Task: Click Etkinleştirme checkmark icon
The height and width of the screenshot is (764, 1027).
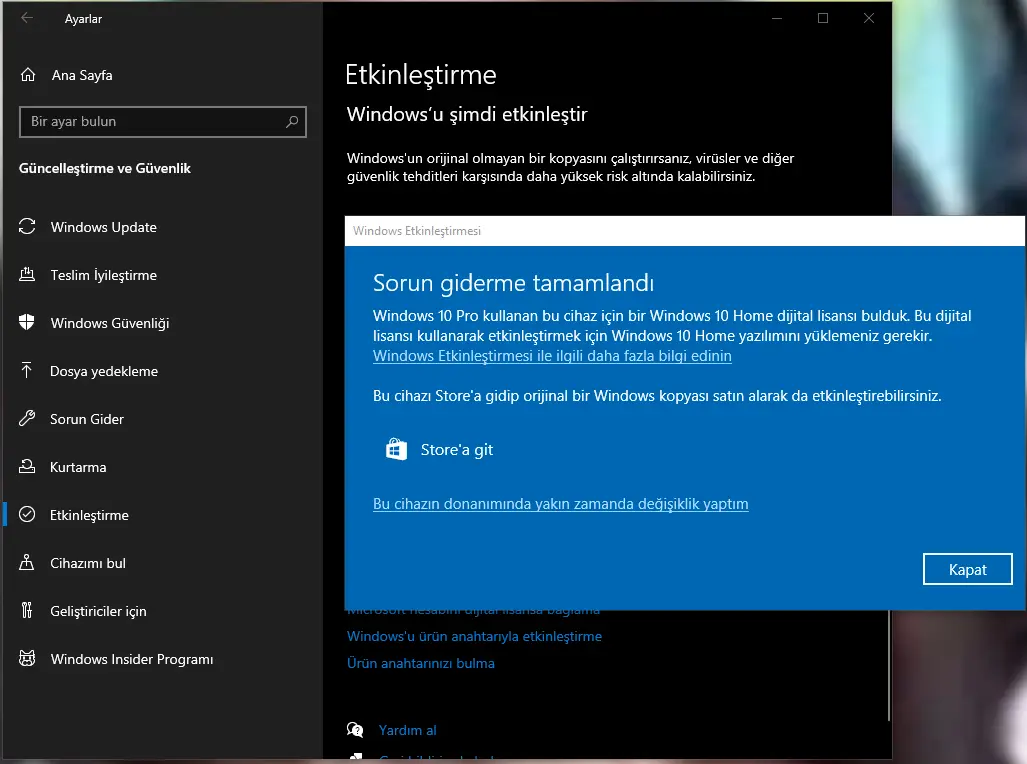Action: pos(27,514)
